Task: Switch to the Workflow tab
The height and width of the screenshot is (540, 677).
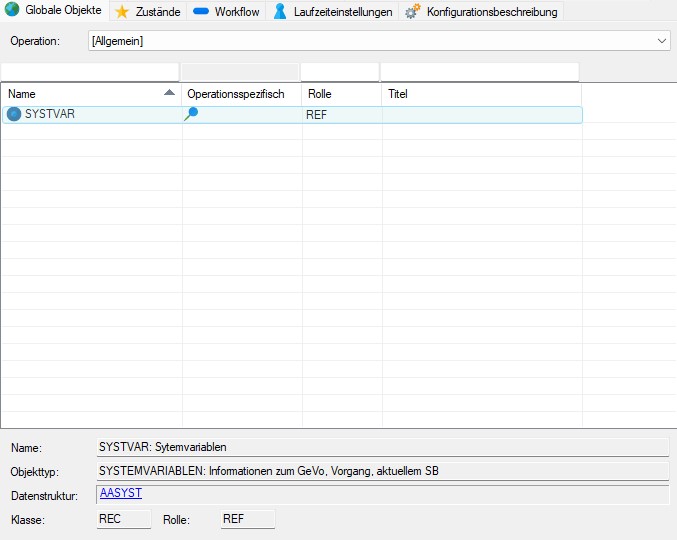Action: click(226, 11)
